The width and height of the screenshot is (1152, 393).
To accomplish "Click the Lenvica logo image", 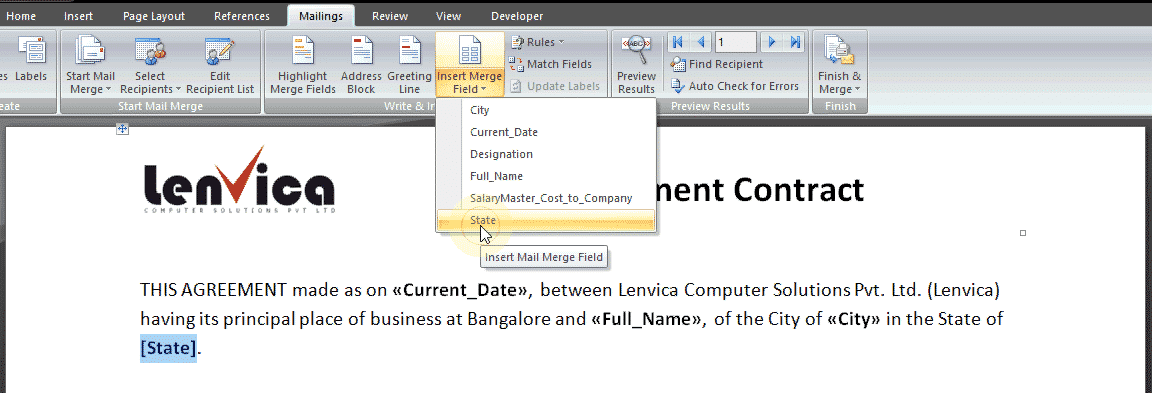I will click(x=240, y=180).
